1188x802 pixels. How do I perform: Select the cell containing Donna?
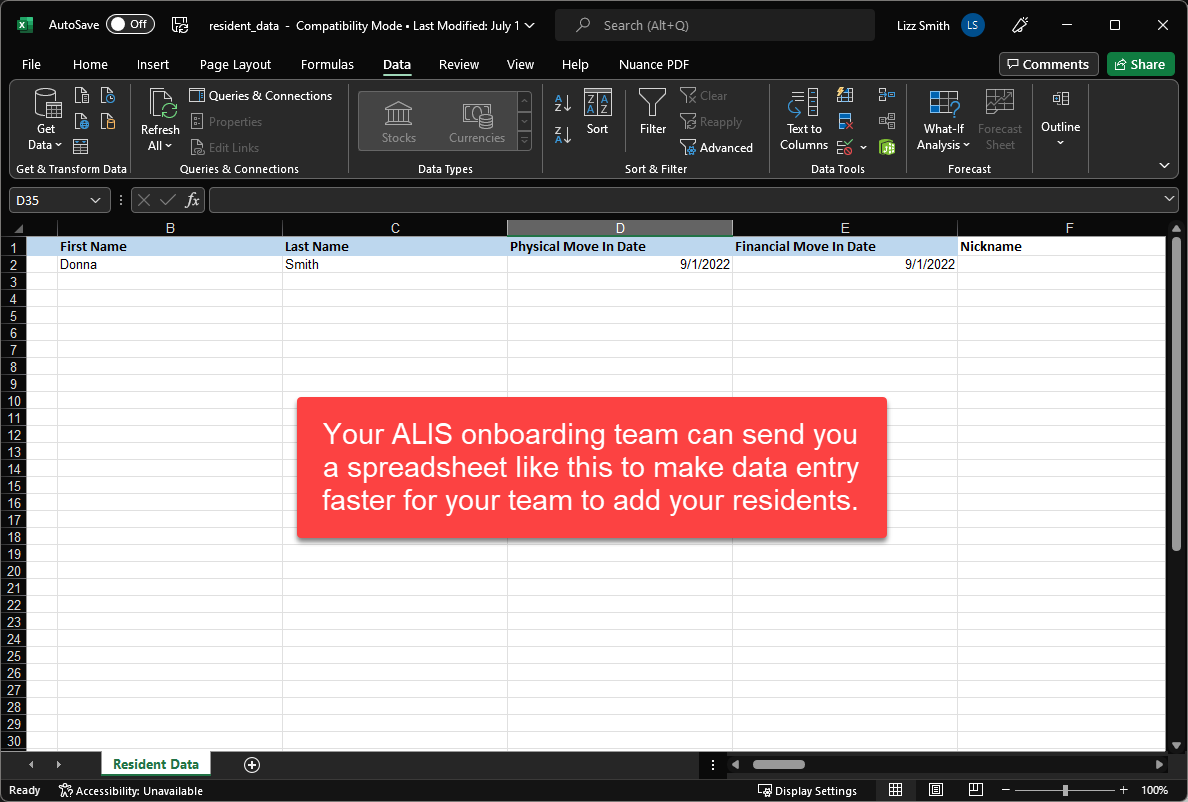pos(170,264)
